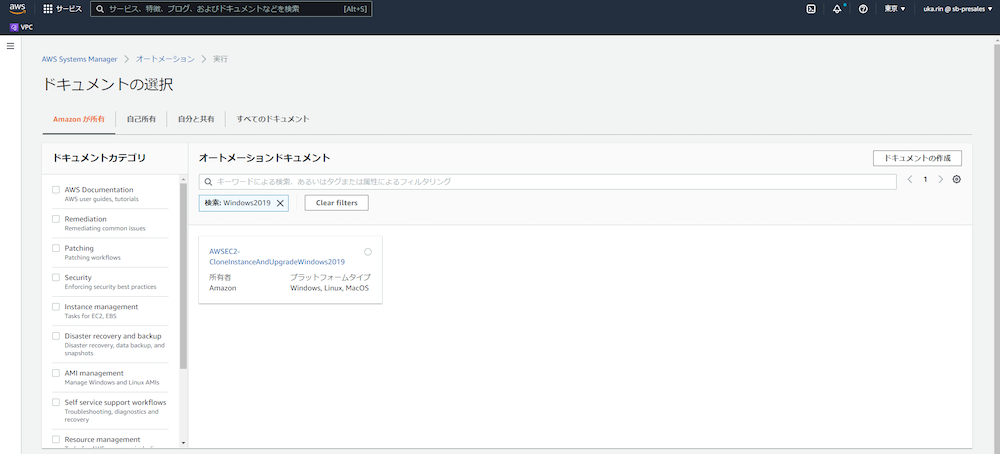This screenshot has width=1000, height=454.
Task: Click the ドキュメントの作成 button
Action: point(917,158)
